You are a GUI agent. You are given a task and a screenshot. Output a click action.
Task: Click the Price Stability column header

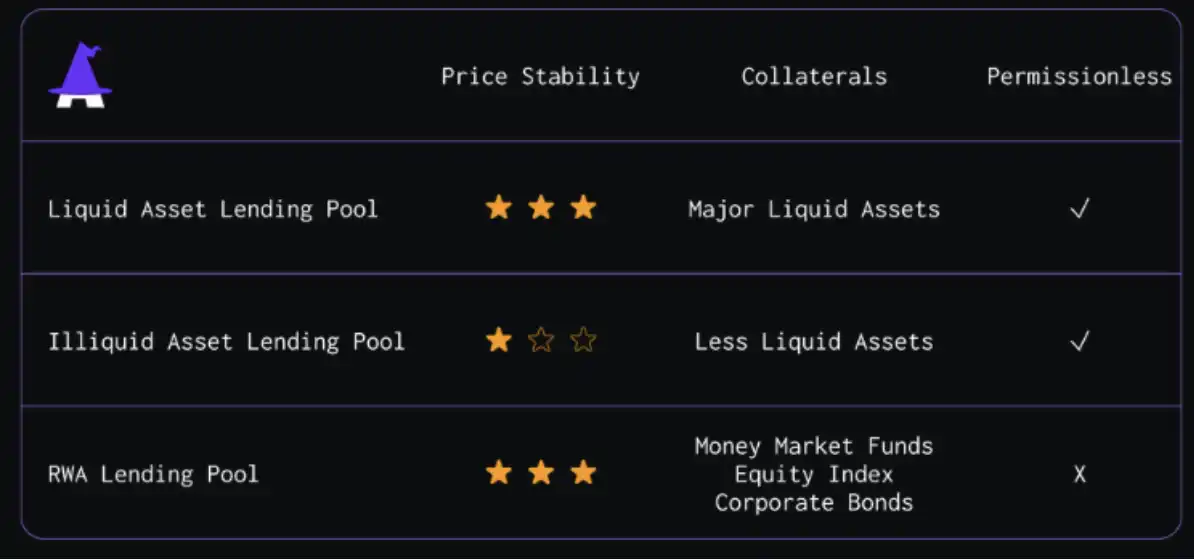coord(540,77)
